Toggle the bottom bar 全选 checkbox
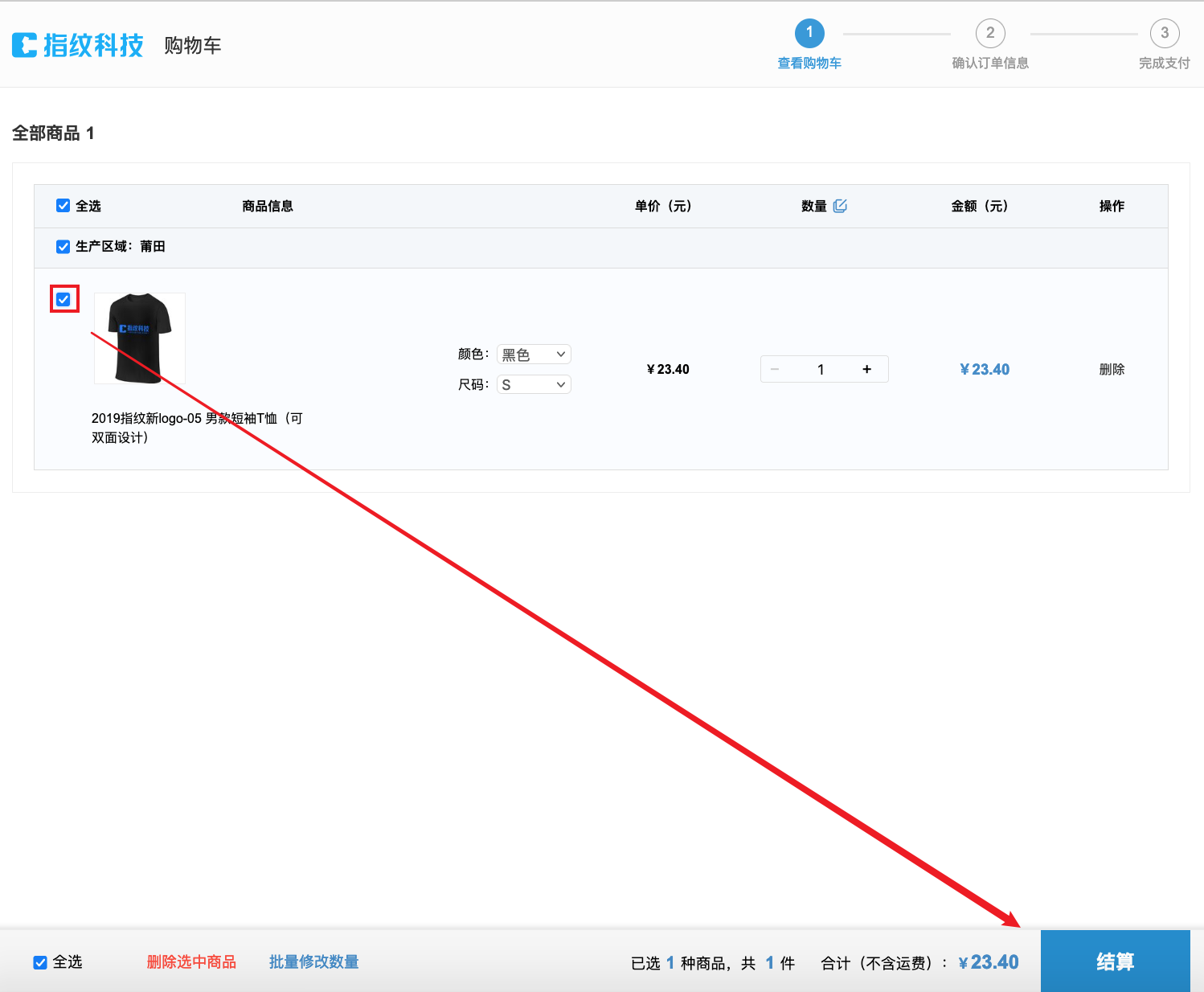This screenshot has height=992, width=1204. click(x=39, y=961)
